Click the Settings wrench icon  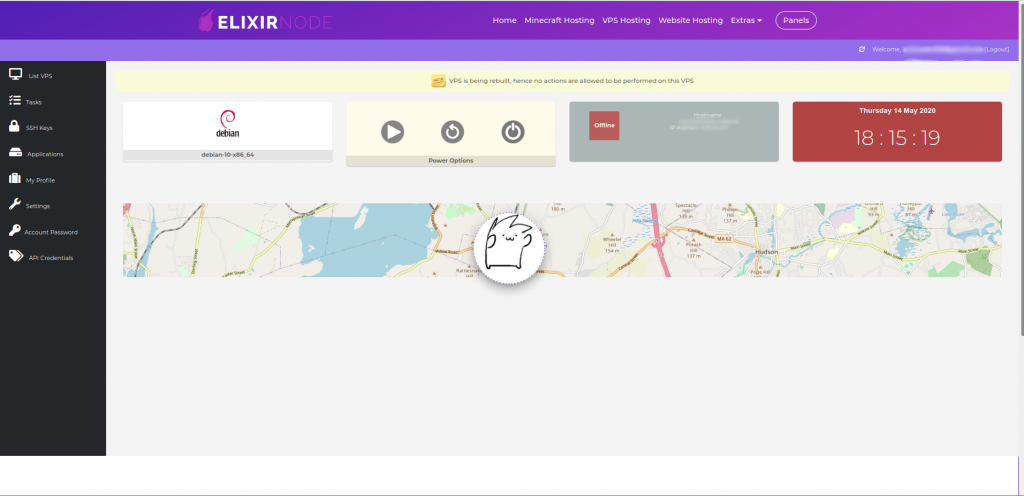(x=14, y=204)
